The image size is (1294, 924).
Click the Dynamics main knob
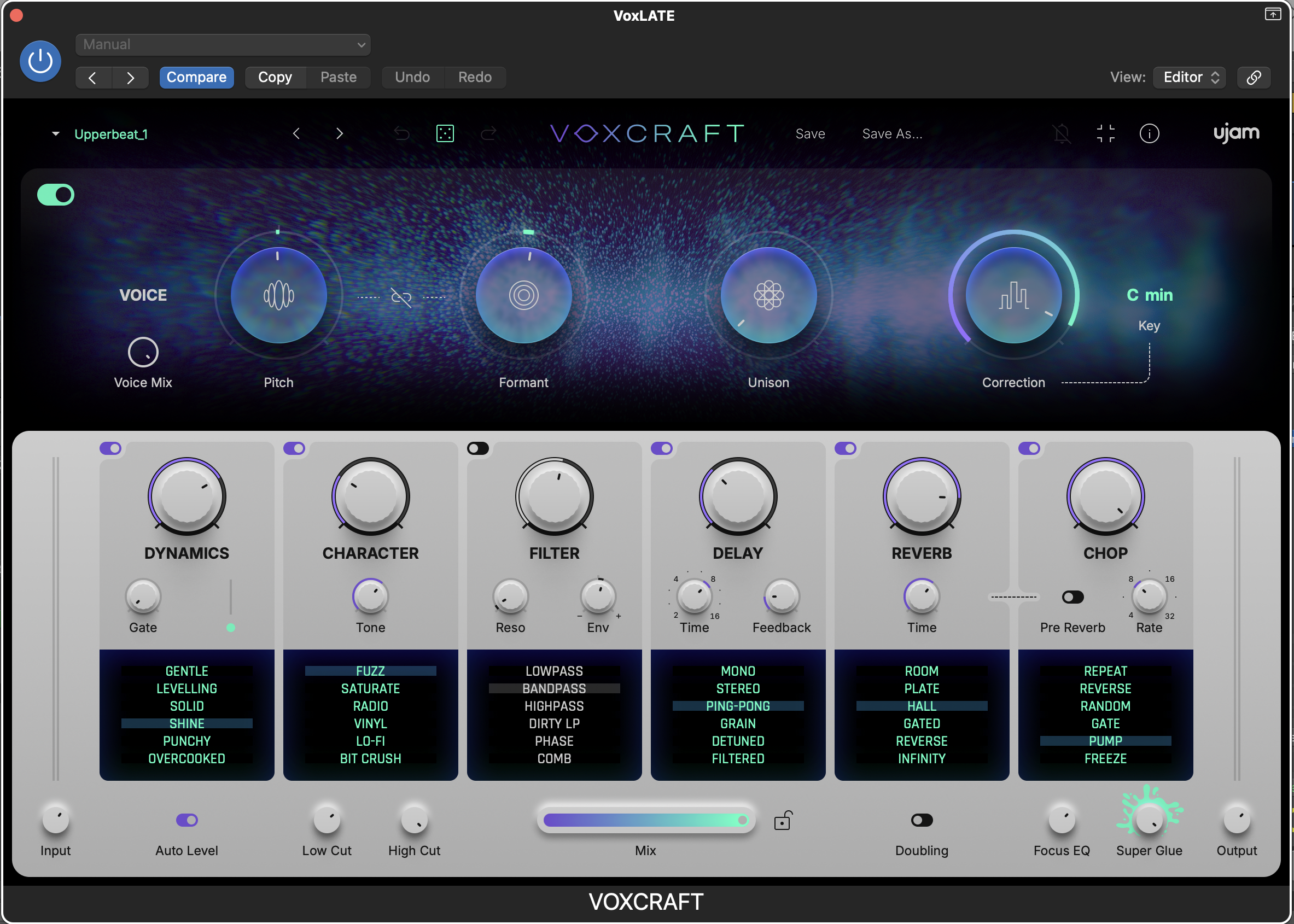tap(186, 496)
